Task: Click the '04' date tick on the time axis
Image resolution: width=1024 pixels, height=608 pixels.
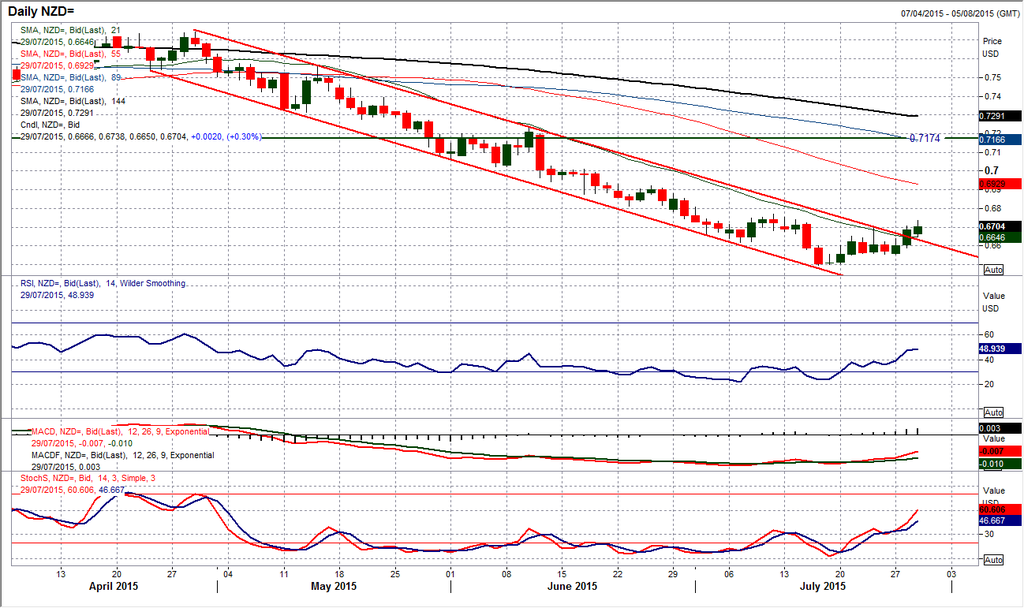Action: [228, 574]
